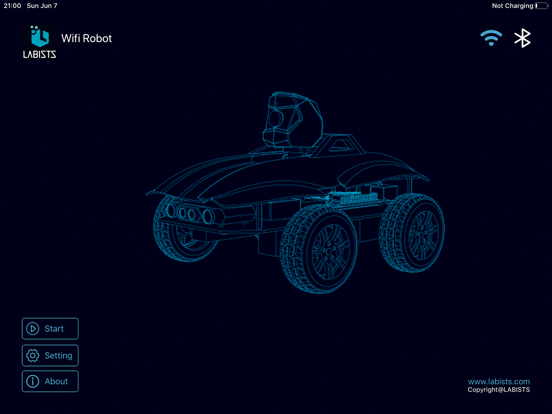Tap the wireframe robot car image
The height and width of the screenshot is (414, 552).
pos(295,193)
